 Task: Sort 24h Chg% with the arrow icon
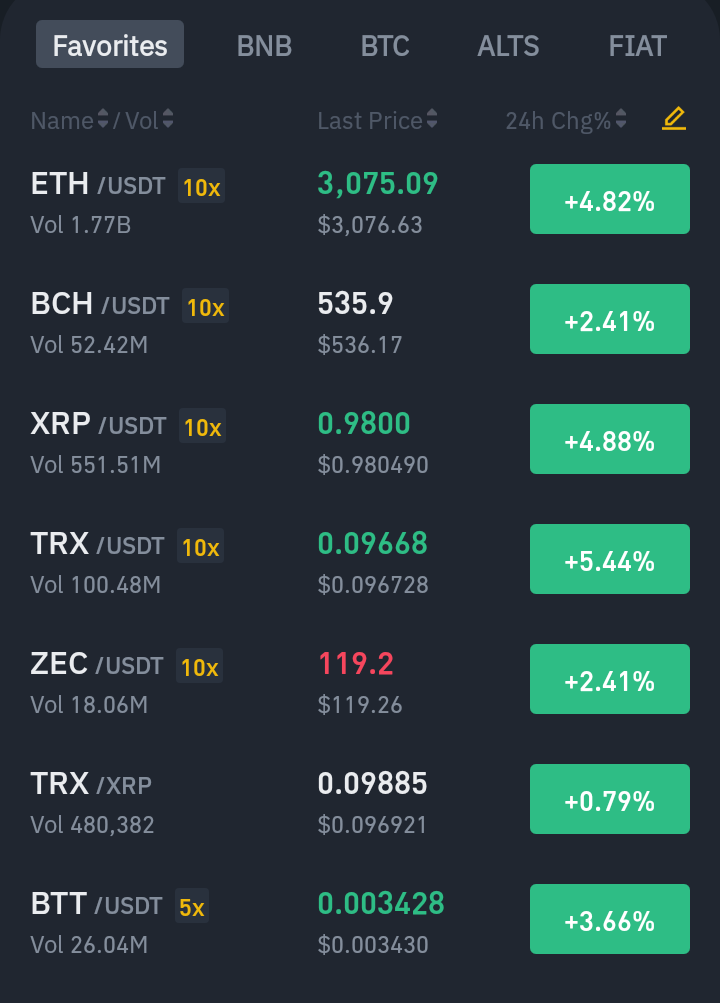[620, 119]
